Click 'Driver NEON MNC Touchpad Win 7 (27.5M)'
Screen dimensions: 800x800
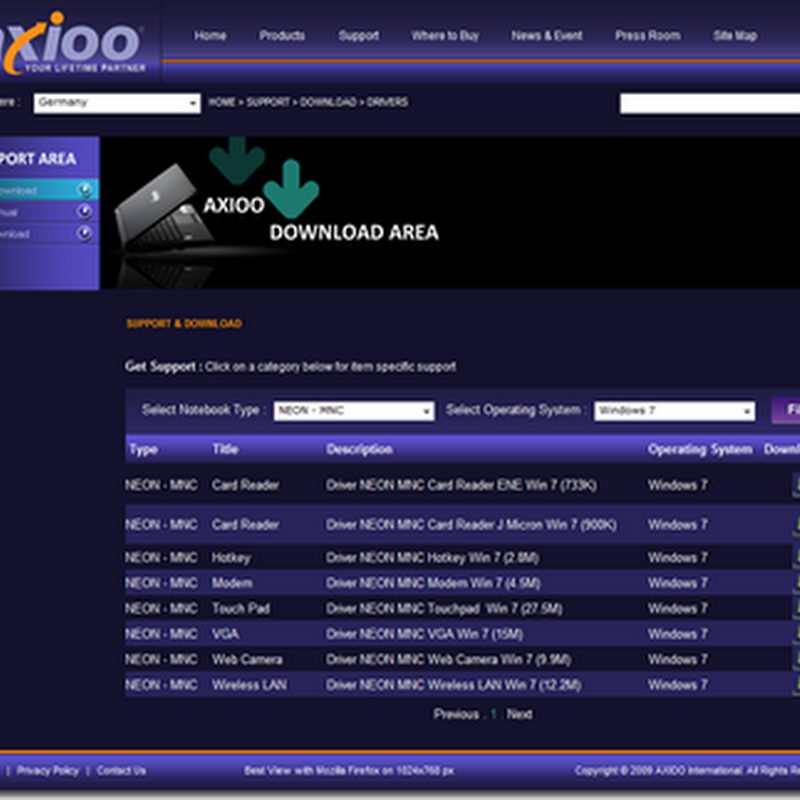pyautogui.click(x=444, y=608)
